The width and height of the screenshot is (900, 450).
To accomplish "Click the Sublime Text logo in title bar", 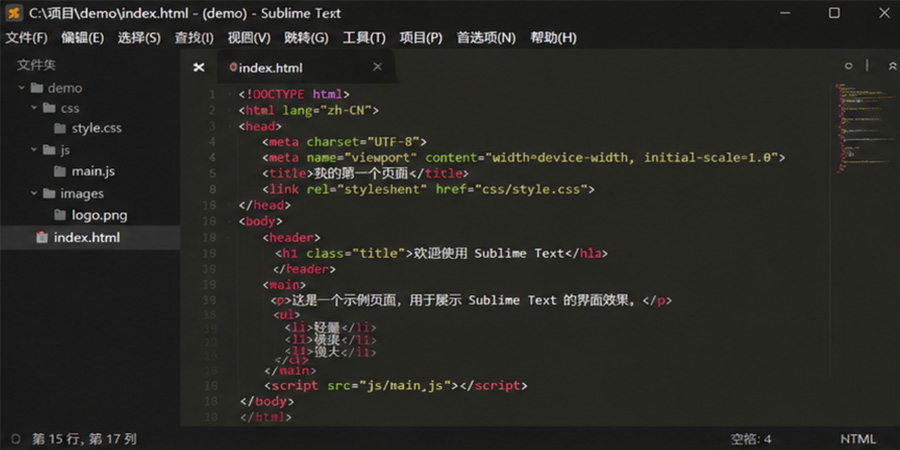I will (x=14, y=13).
